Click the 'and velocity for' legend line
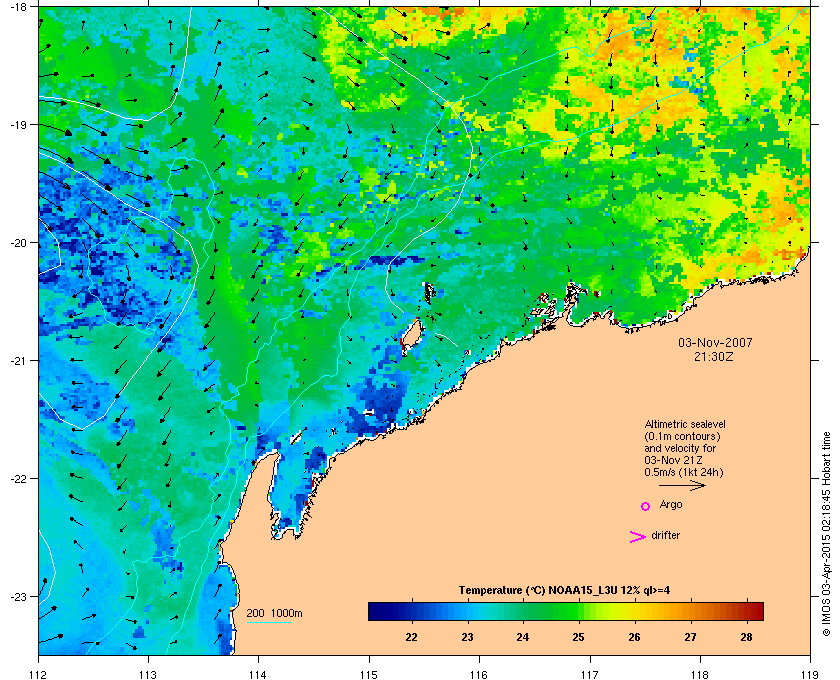This screenshot has height=680, width=840. [x=680, y=448]
